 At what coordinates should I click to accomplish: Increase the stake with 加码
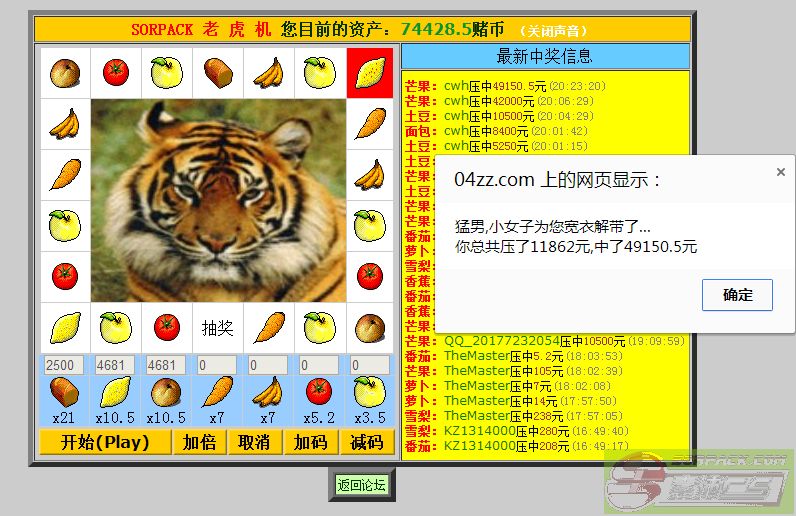coord(310,442)
